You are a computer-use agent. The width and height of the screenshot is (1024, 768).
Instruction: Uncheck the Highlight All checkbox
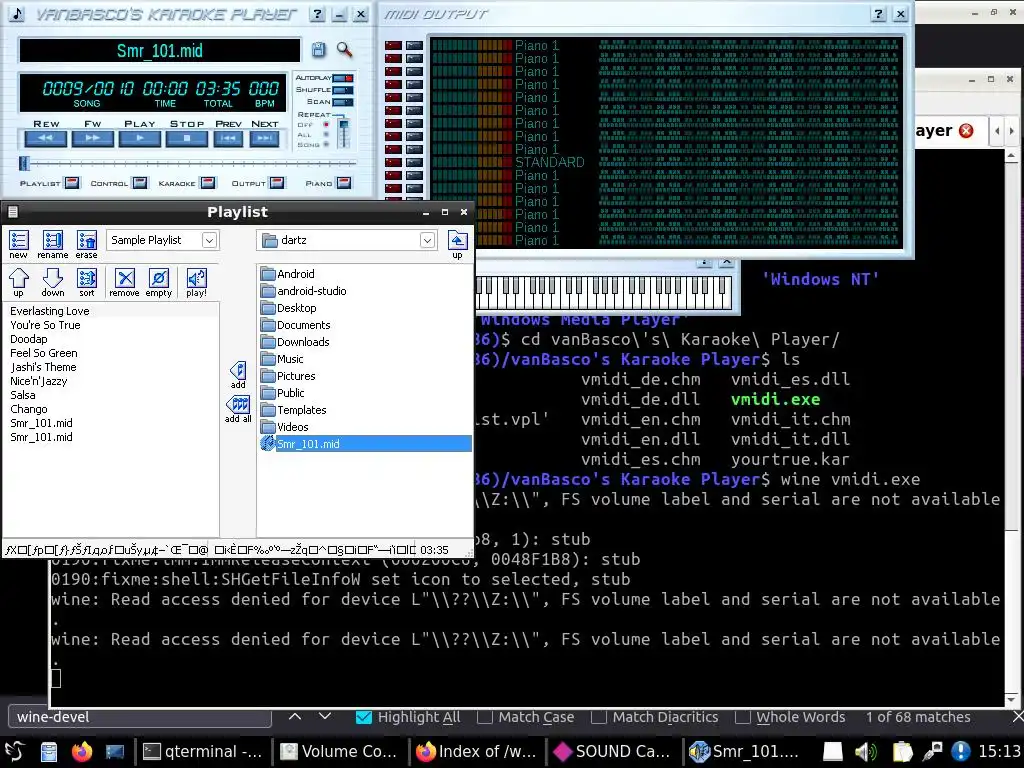364,717
